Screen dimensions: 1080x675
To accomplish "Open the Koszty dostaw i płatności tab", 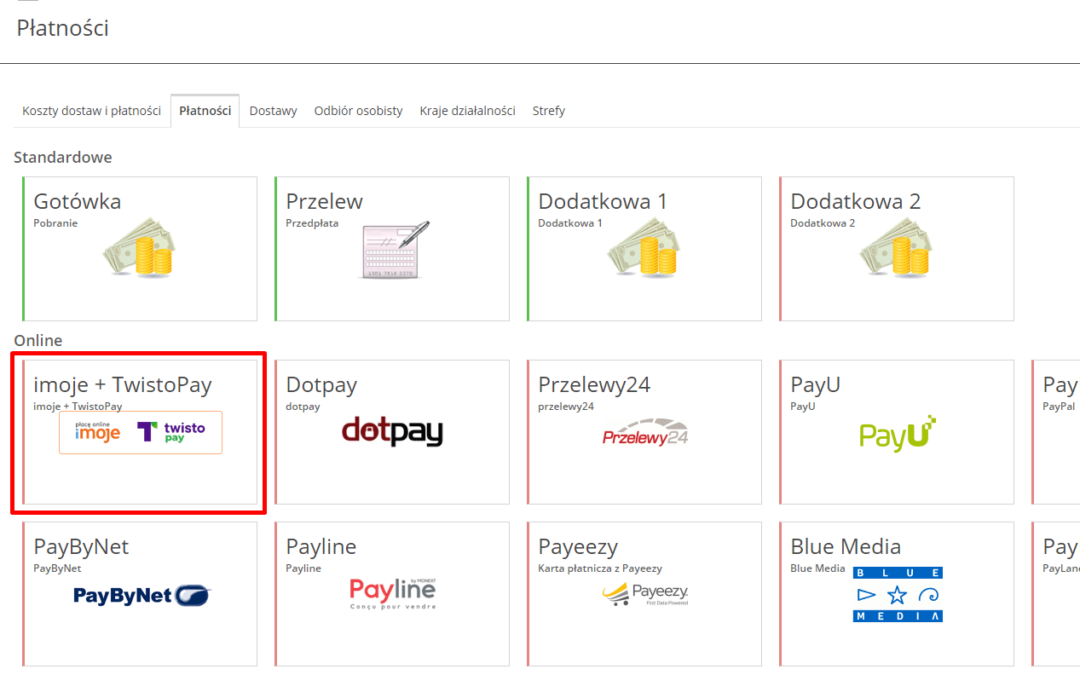I will [x=91, y=111].
